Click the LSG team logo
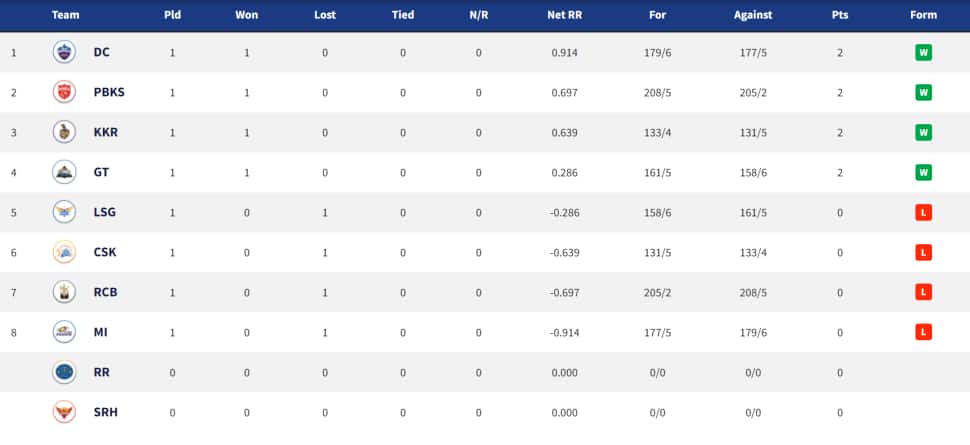The image size is (970, 445). (64, 212)
